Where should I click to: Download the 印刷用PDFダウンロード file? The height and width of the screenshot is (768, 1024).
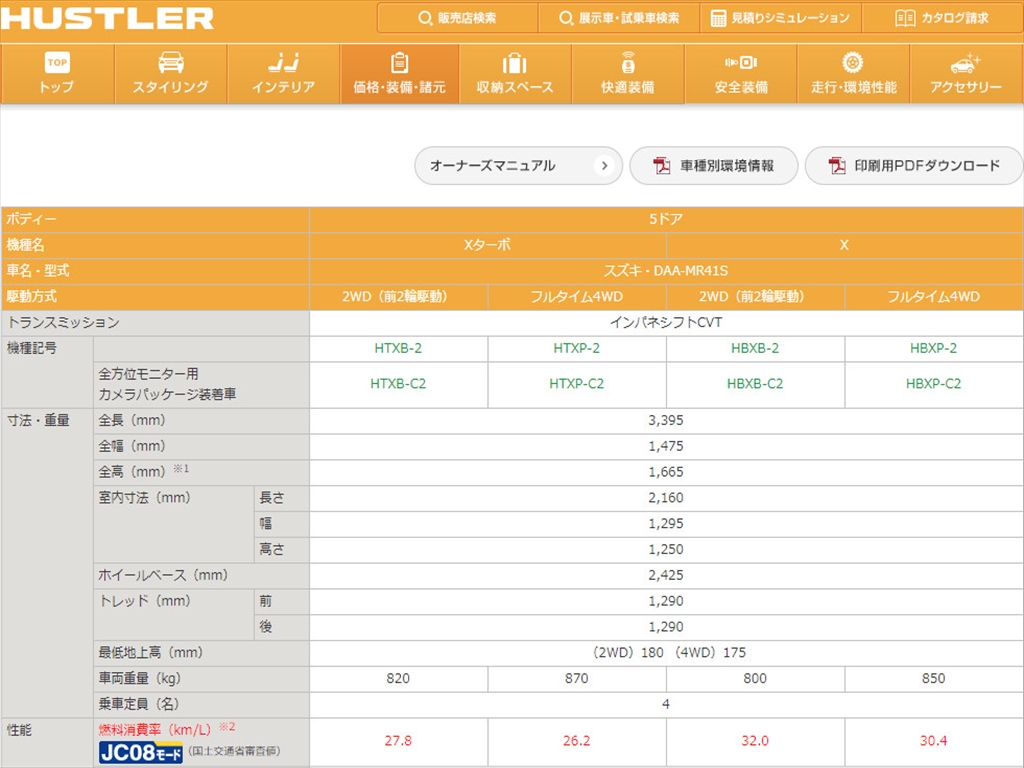(x=914, y=166)
